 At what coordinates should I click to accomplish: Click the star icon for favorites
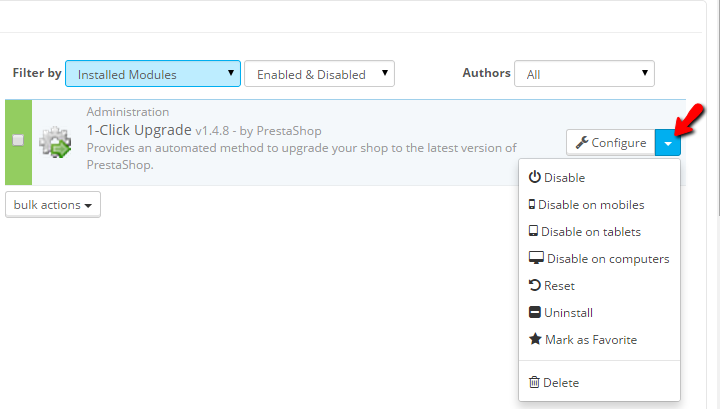(x=535, y=339)
